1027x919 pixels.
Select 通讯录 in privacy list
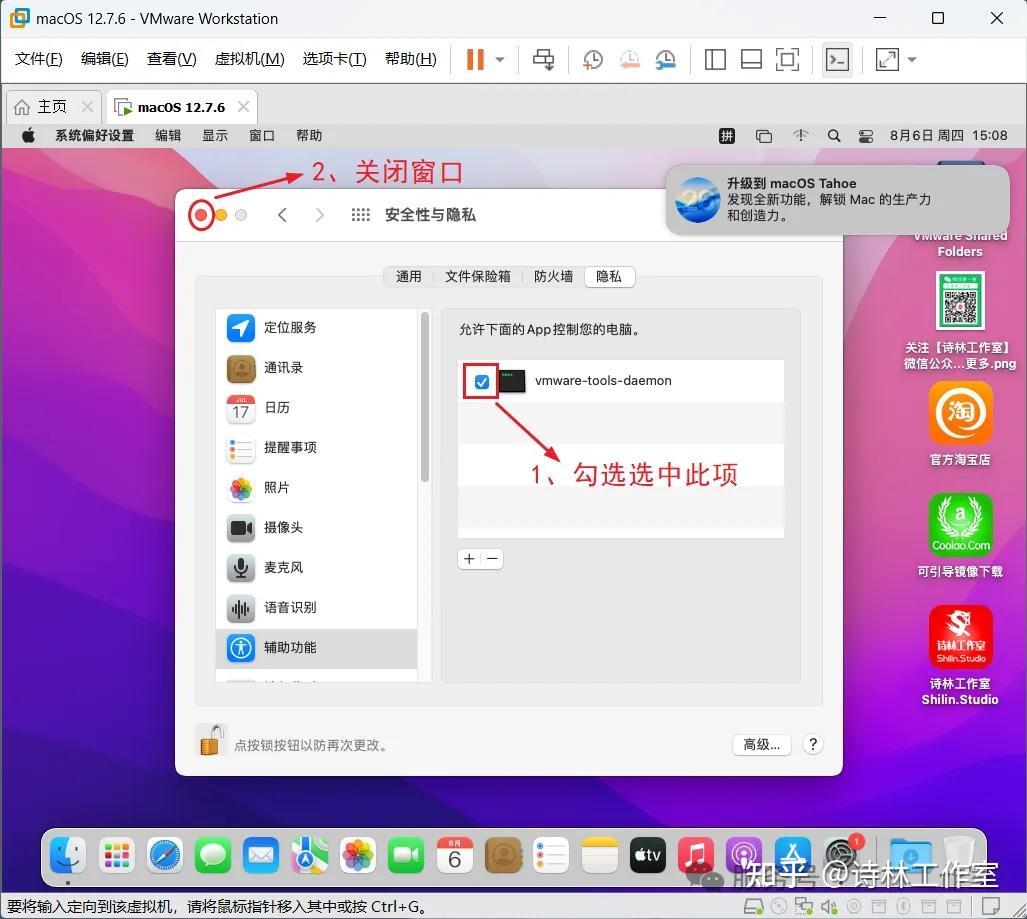pos(316,368)
